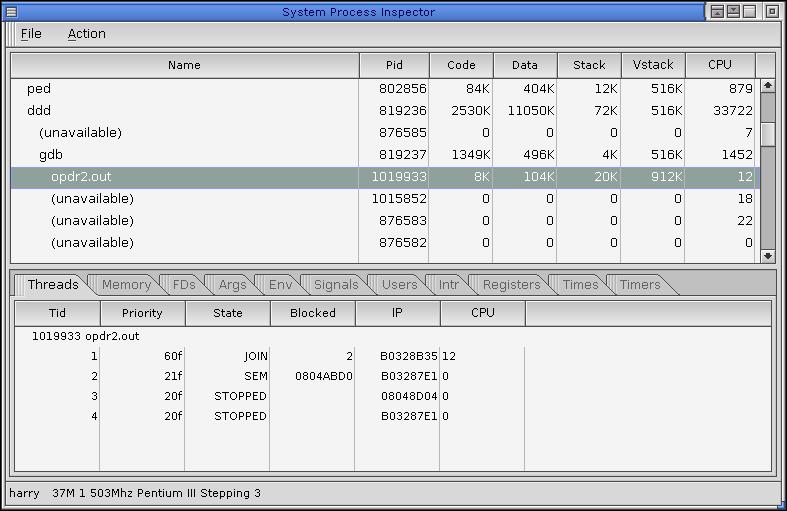Select the ped process row
787x511 pixels.
click(39, 89)
